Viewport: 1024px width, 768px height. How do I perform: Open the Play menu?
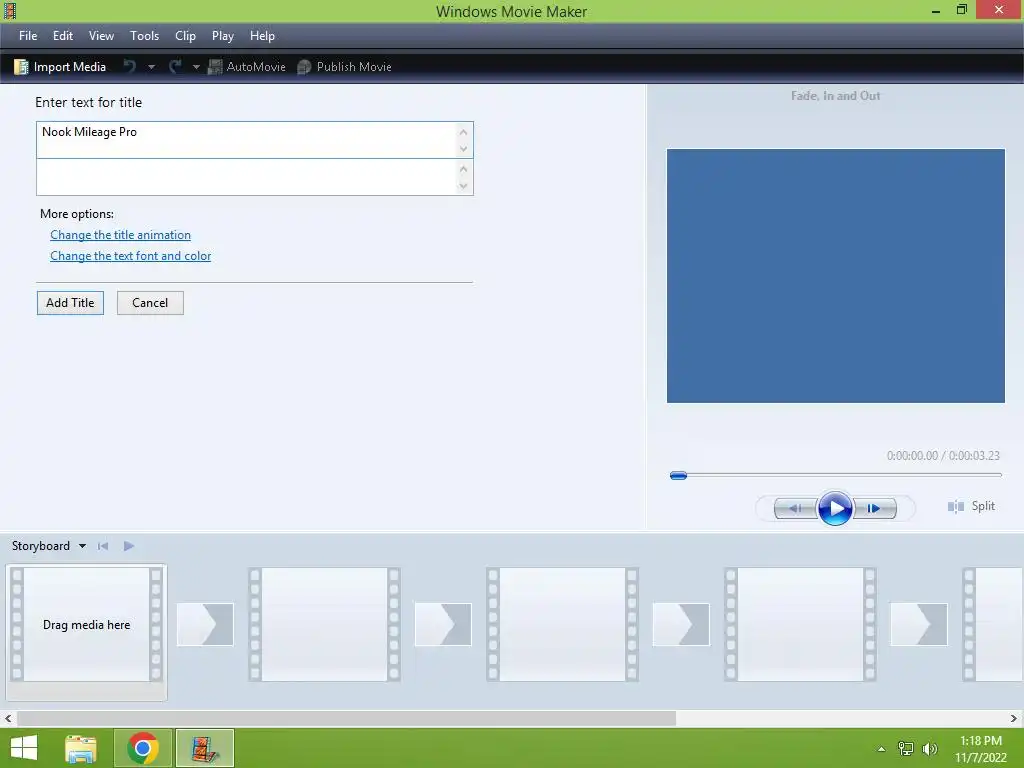(223, 36)
